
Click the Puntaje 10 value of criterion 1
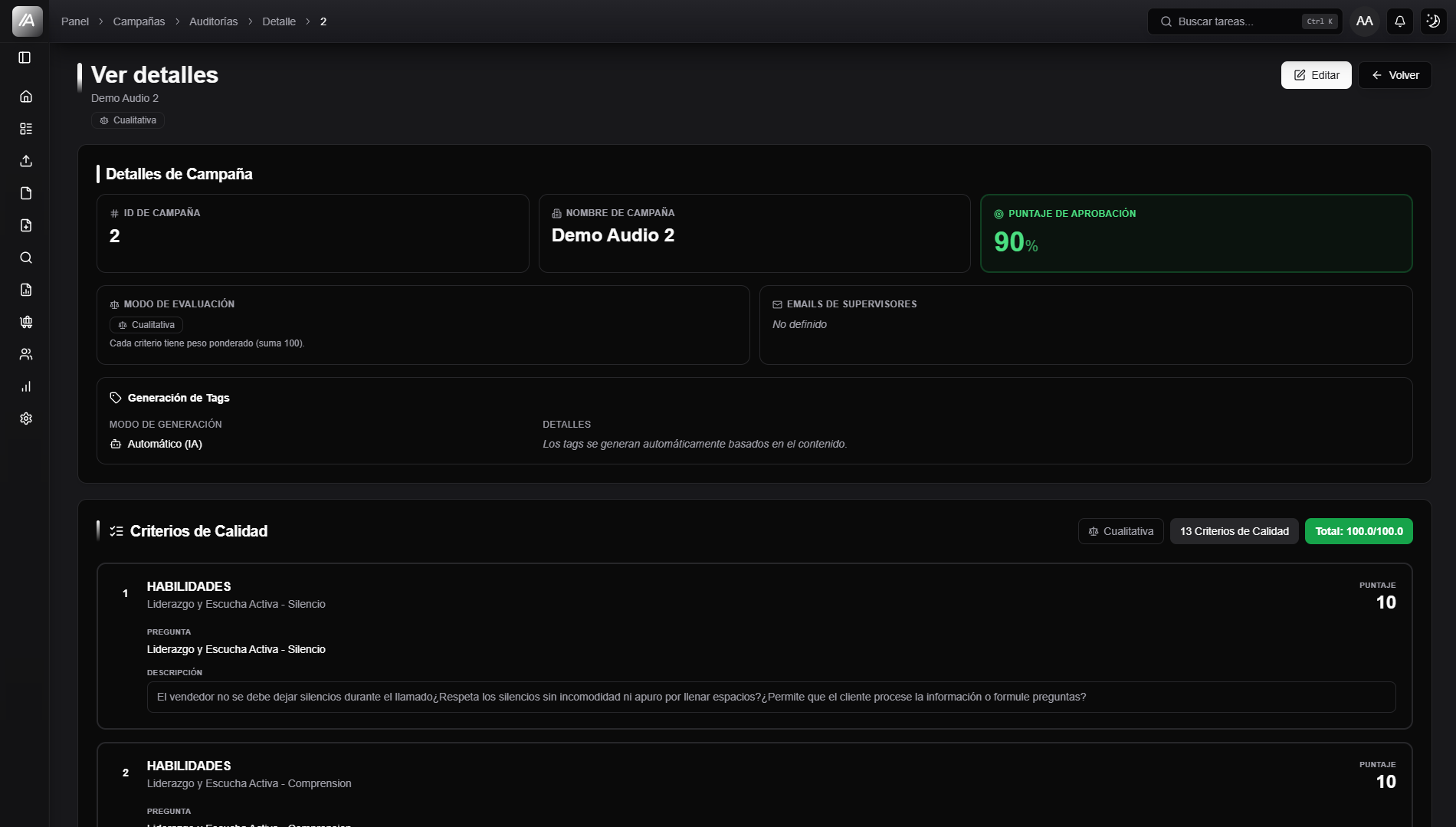pos(1385,602)
